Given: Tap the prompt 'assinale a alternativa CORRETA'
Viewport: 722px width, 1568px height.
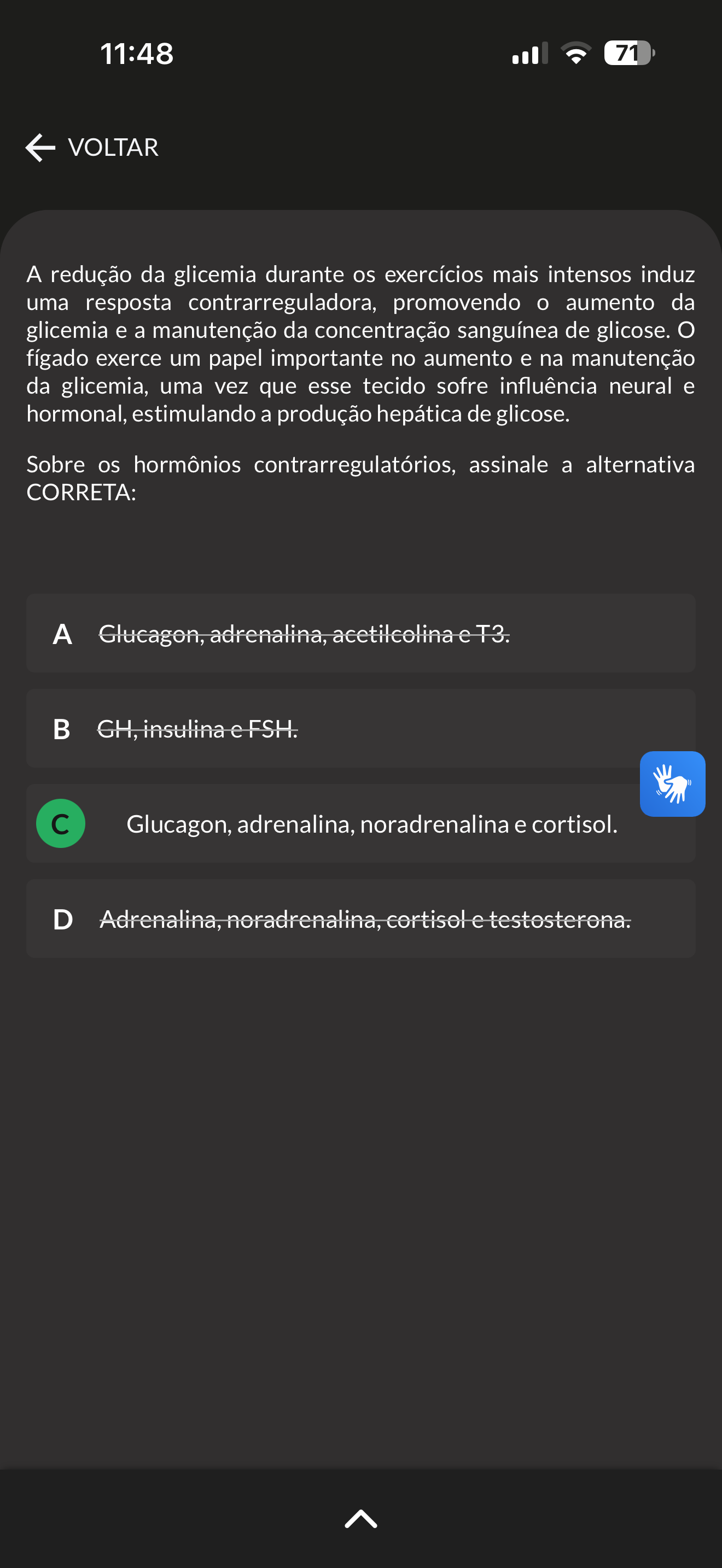Looking at the screenshot, I should [360, 478].
